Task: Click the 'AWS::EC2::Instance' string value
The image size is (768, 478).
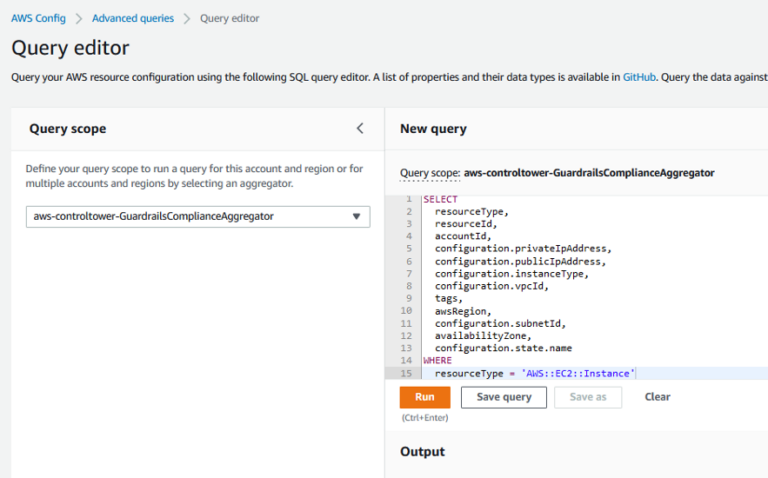Action: [578, 374]
